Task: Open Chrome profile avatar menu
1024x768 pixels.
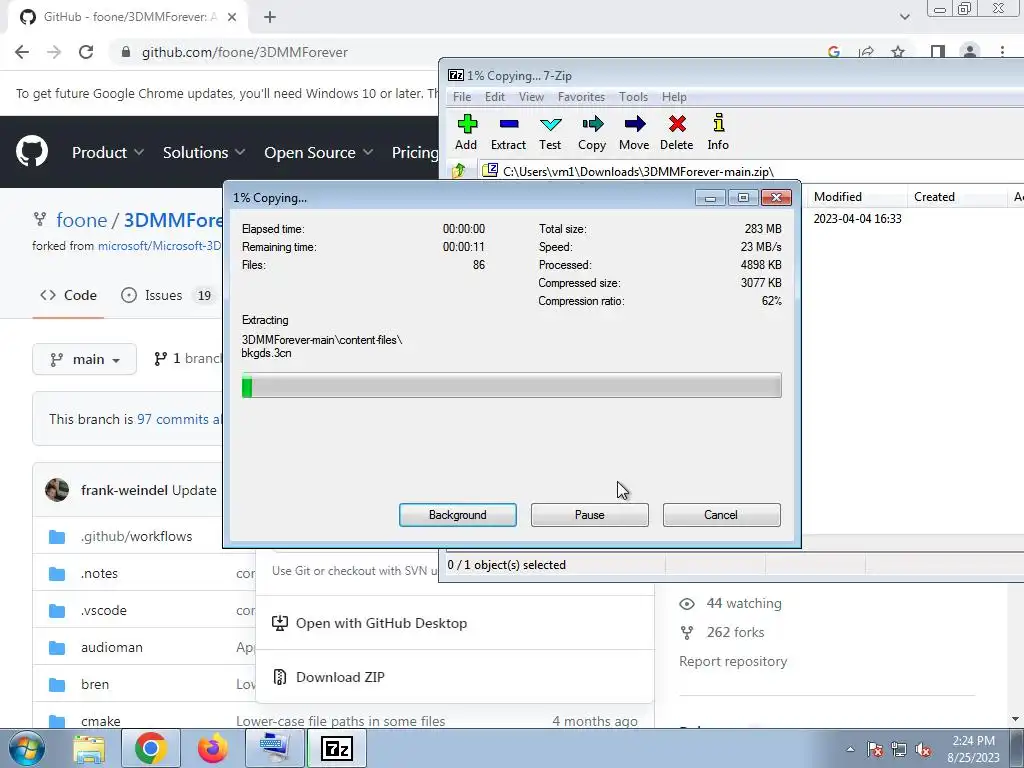Action: [x=970, y=52]
